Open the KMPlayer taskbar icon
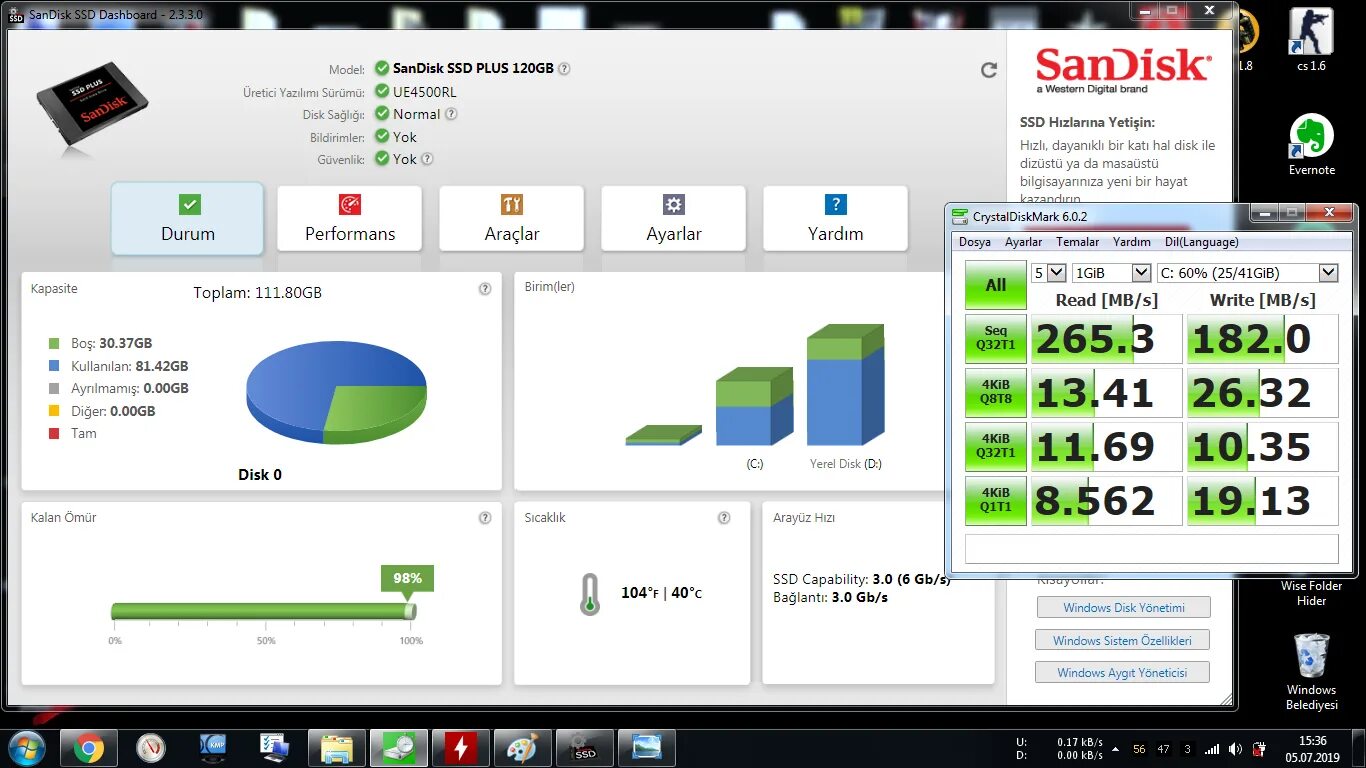Screen dimensions: 1366x768 (212, 748)
